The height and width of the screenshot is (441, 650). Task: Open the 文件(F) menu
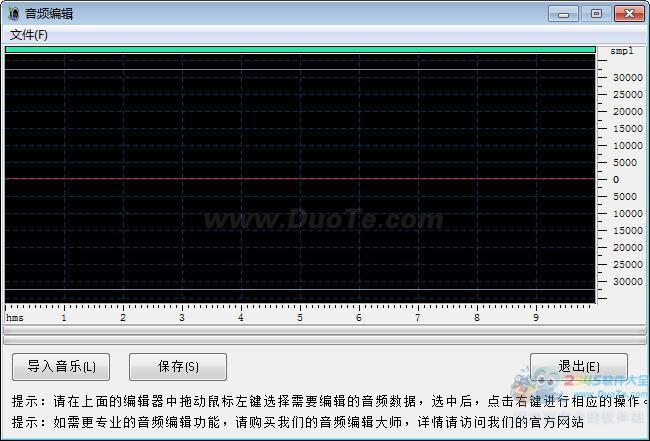29,35
